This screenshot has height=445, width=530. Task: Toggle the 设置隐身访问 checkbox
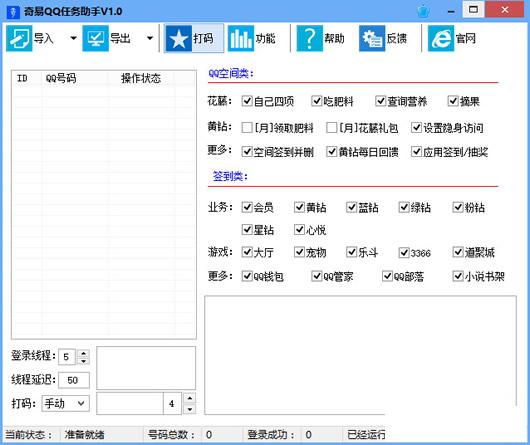[x=416, y=128]
